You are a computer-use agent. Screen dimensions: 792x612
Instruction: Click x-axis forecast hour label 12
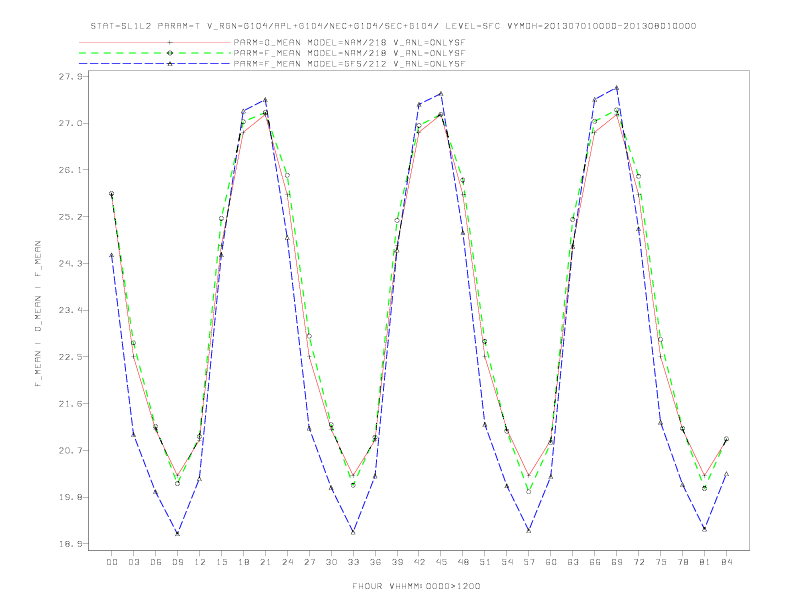(x=200, y=562)
